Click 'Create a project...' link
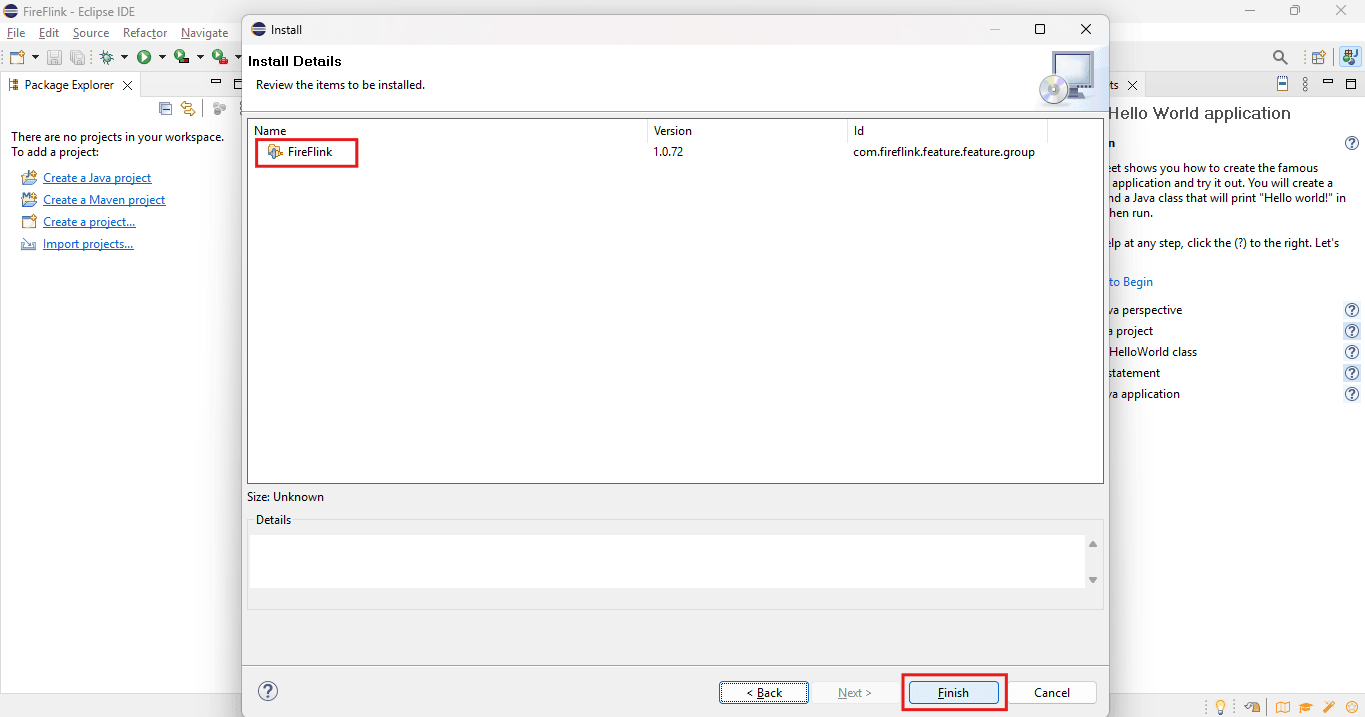Screen dimensions: 1365x717 click(x=89, y=222)
